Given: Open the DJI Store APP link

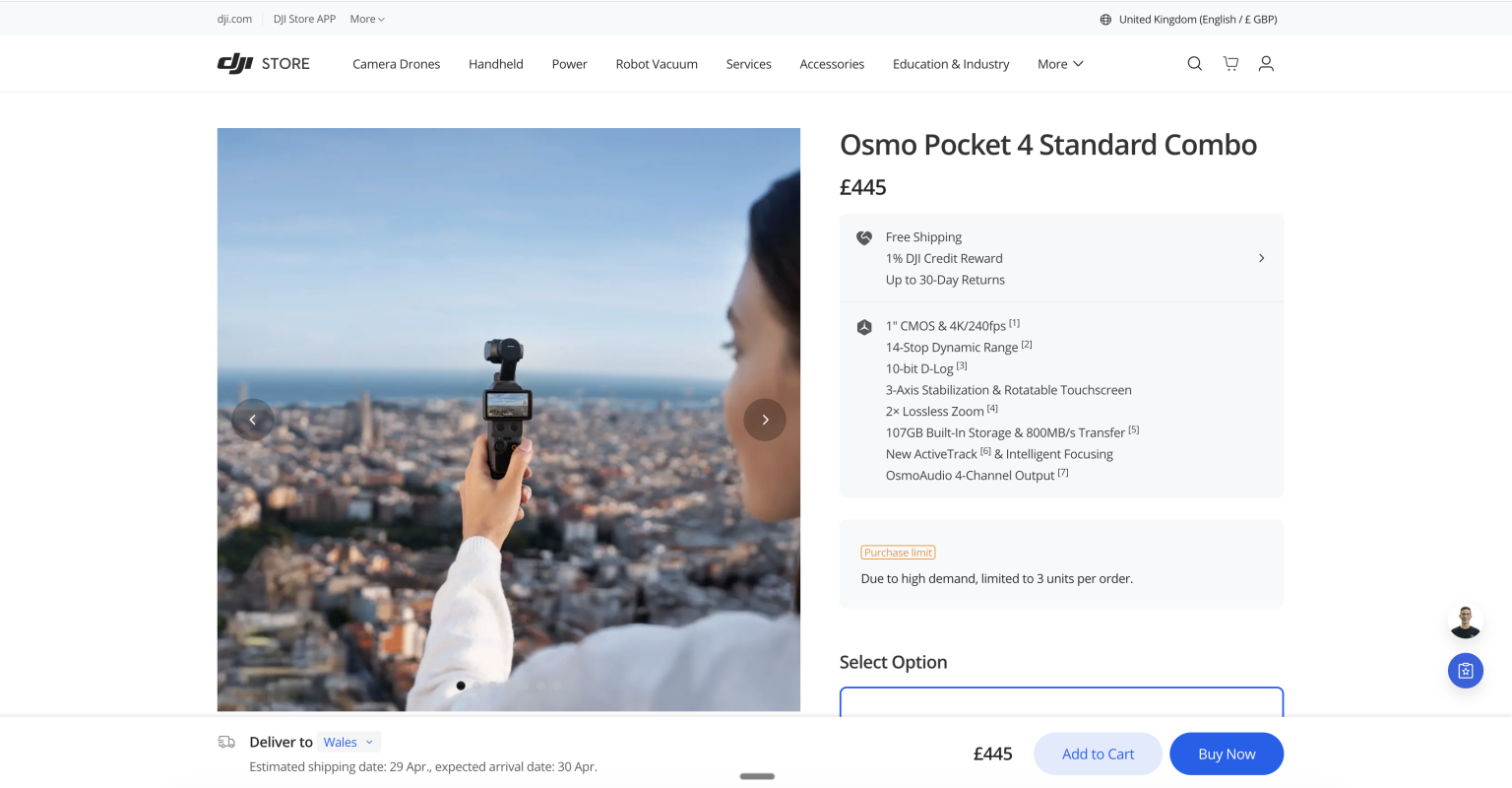Looking at the screenshot, I should tap(304, 20).
